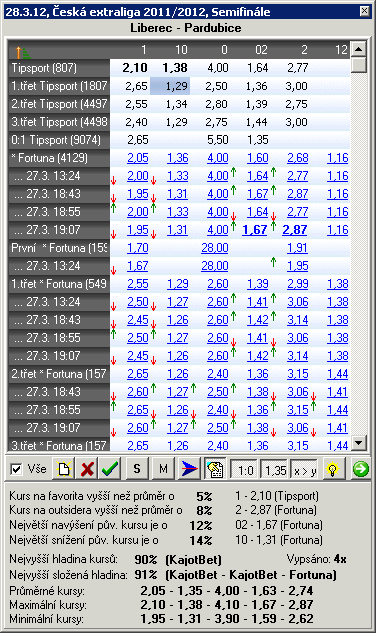The height and width of the screenshot is (633, 376).
Task: Click column header 12
Action: tap(341, 50)
